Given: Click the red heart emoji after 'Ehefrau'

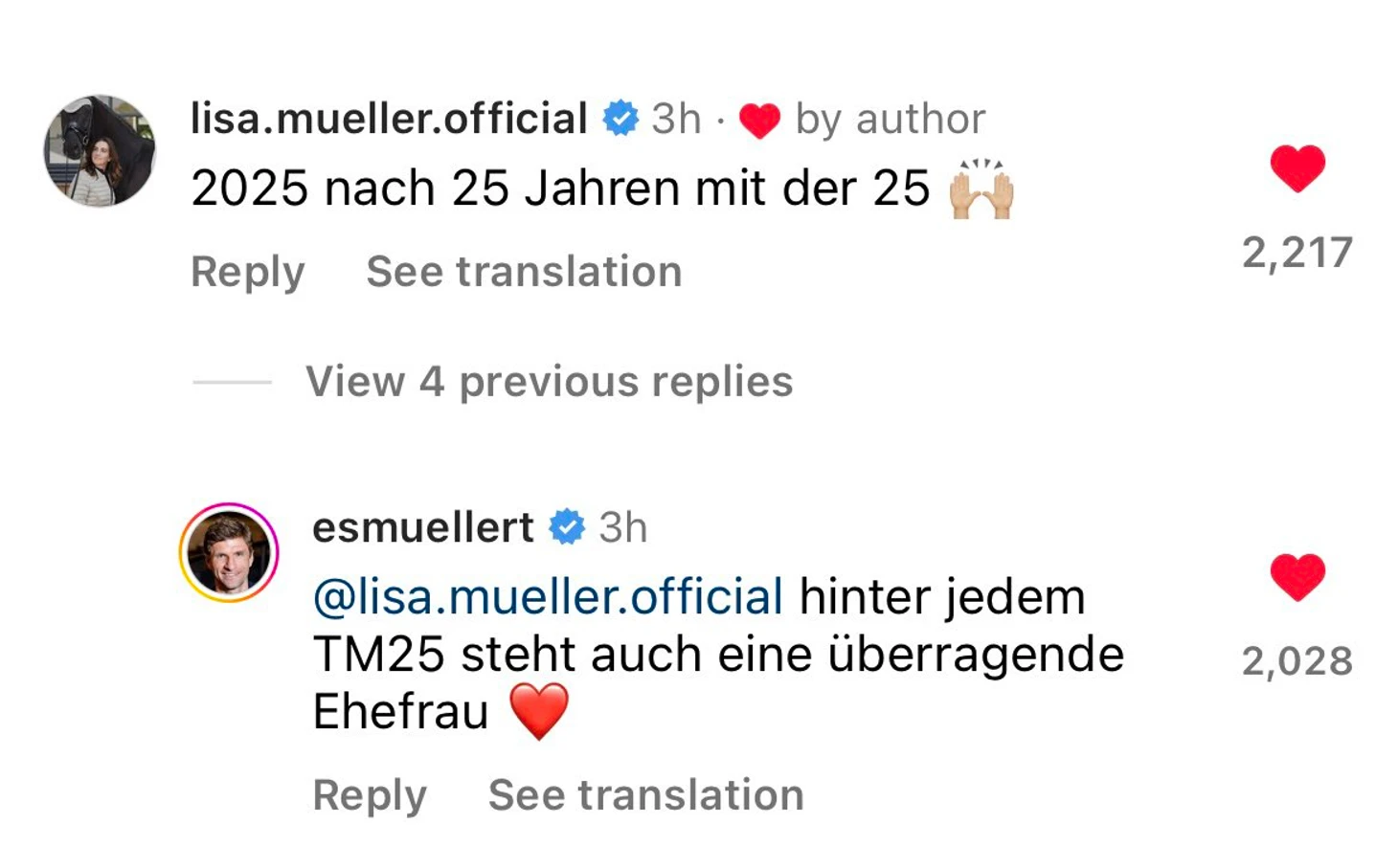Looking at the screenshot, I should [x=538, y=711].
